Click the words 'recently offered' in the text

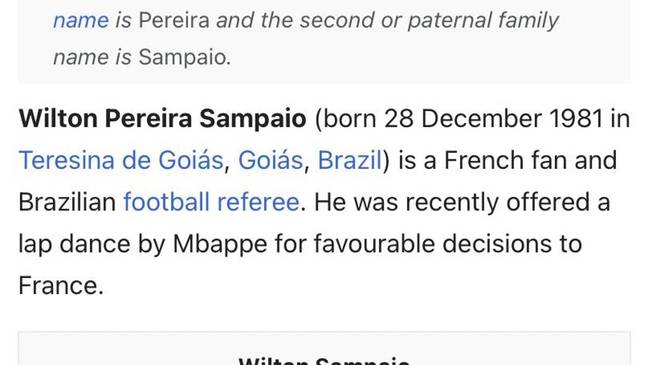point(452,202)
